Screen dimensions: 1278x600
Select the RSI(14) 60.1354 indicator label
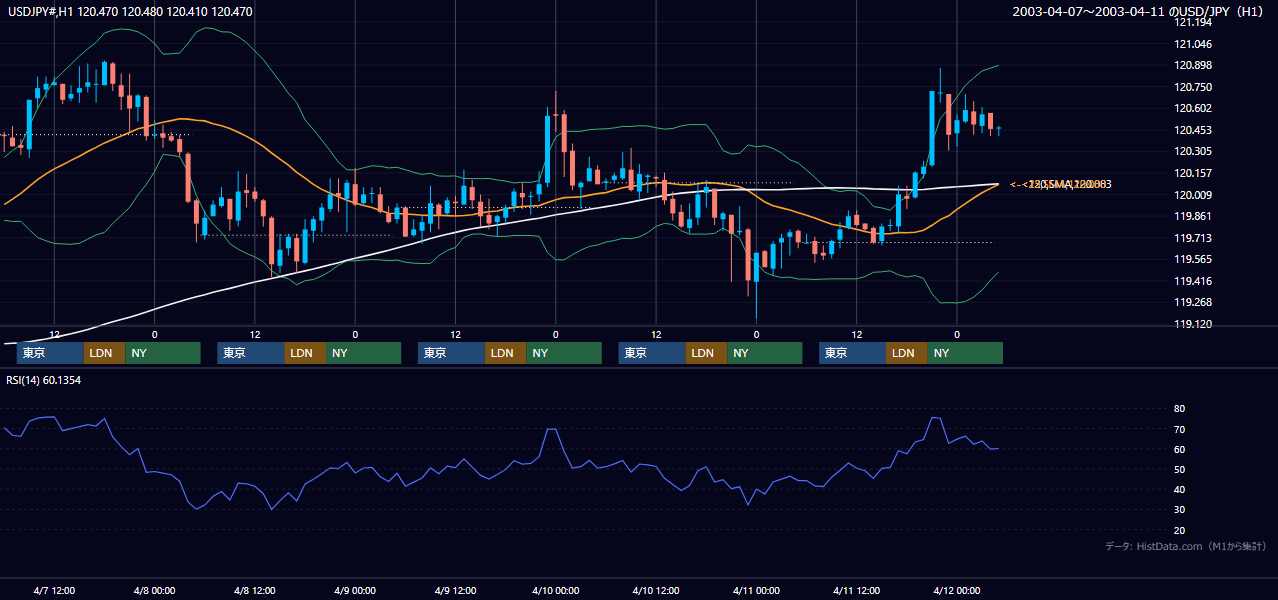click(x=44, y=380)
